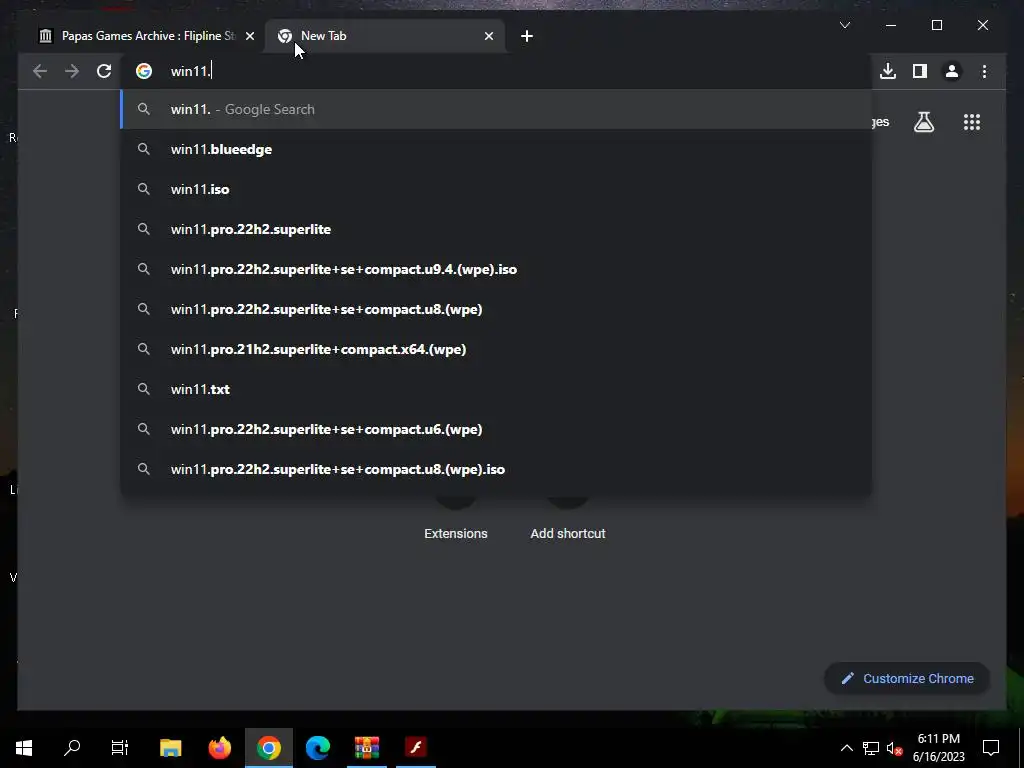Open File Explorer from the taskbar
Screen dimensions: 1024x768
click(170, 747)
